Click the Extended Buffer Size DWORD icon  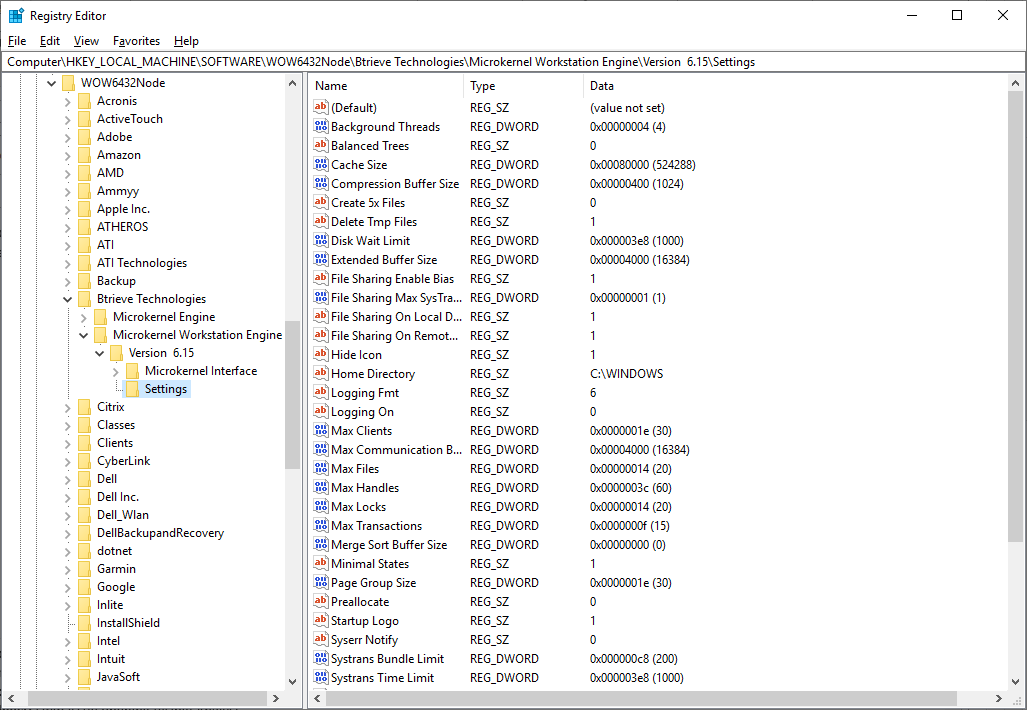point(320,259)
